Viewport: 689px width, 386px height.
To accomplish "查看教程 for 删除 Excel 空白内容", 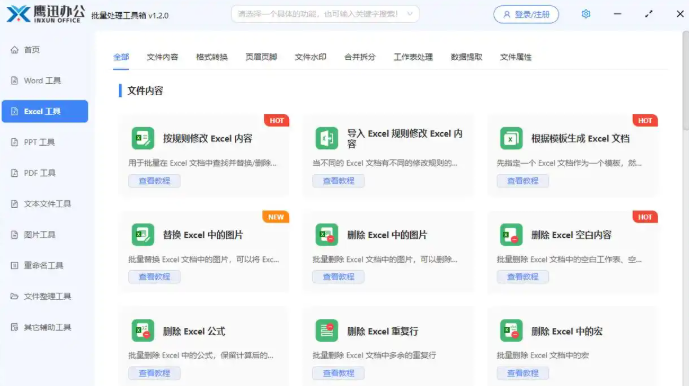I will pos(522,277).
